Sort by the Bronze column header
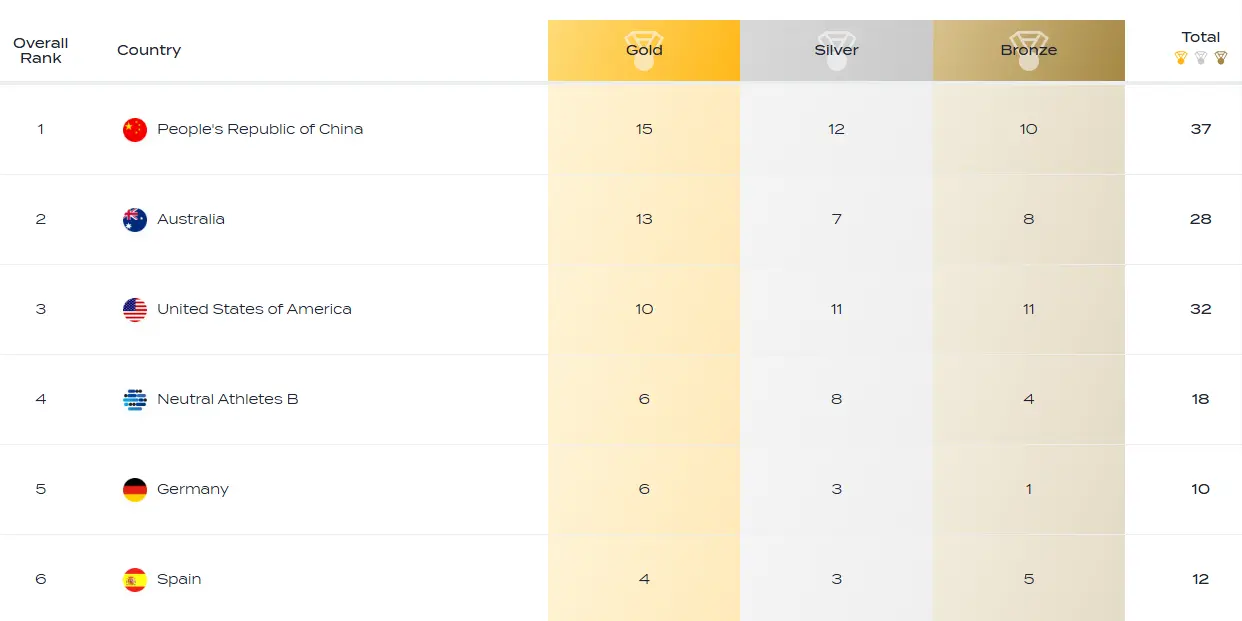This screenshot has height=621, width=1242. (1029, 50)
